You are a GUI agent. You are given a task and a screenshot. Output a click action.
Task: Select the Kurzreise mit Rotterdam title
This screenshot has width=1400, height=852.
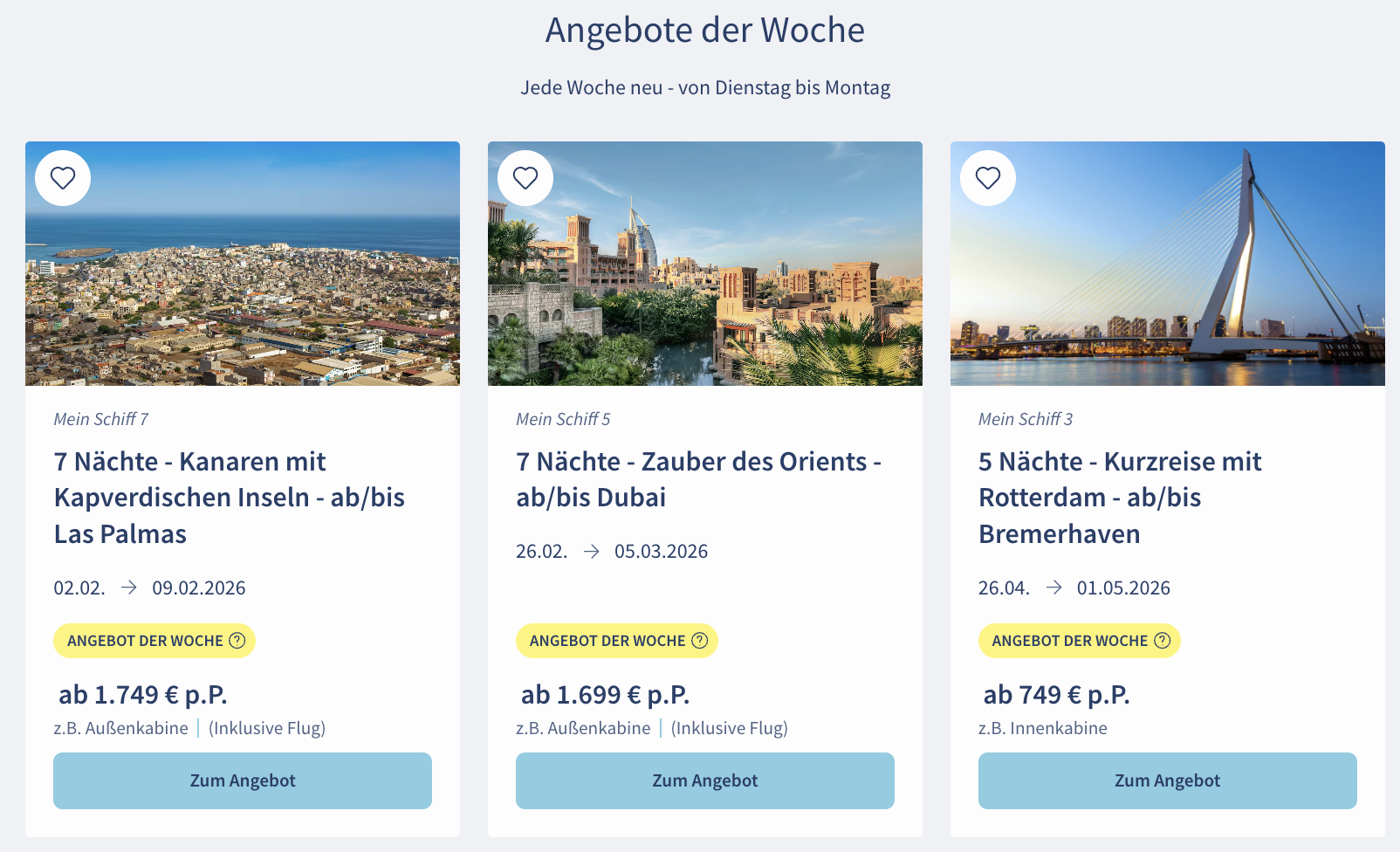pos(1119,497)
